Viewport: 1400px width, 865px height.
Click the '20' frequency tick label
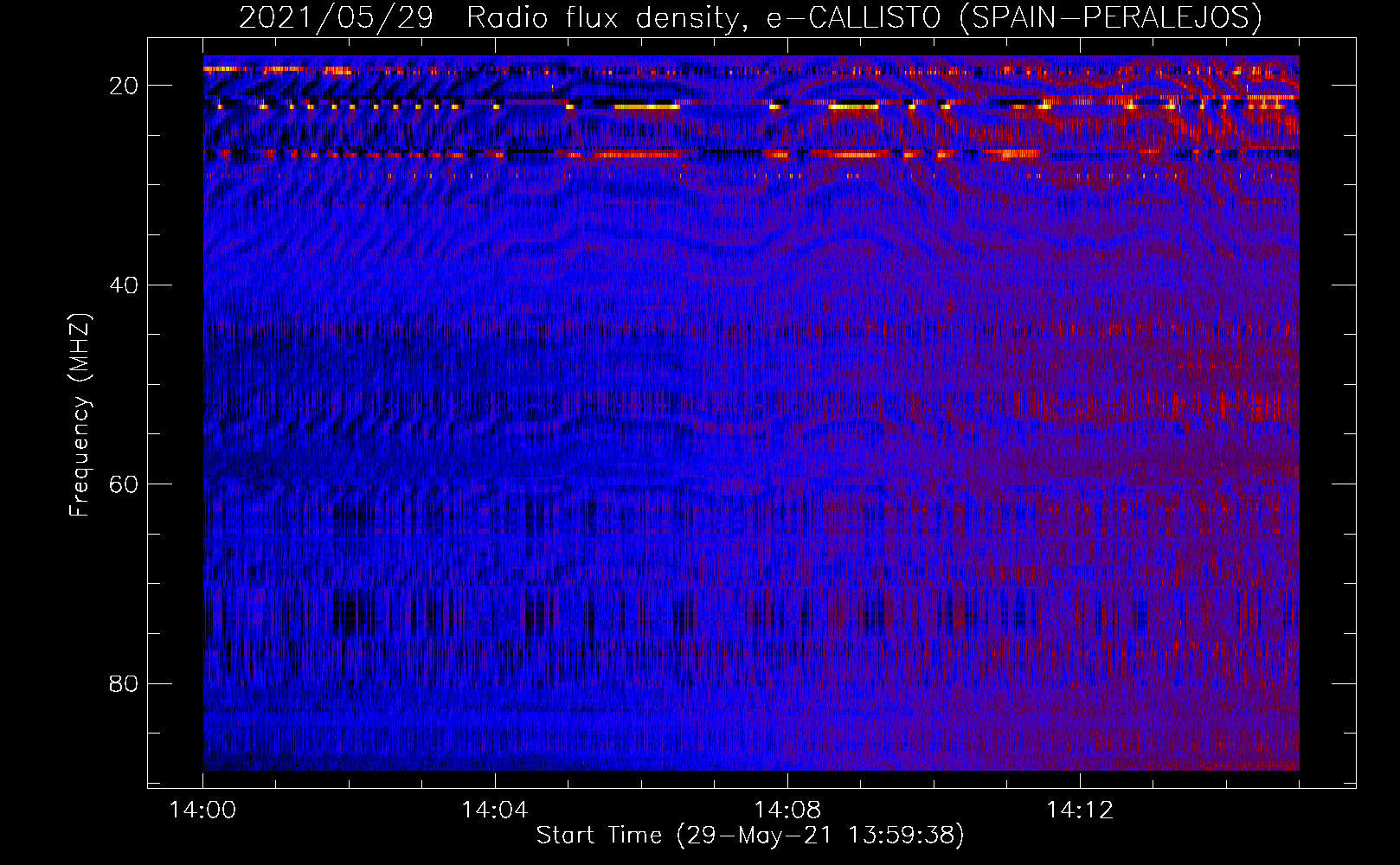tap(124, 86)
